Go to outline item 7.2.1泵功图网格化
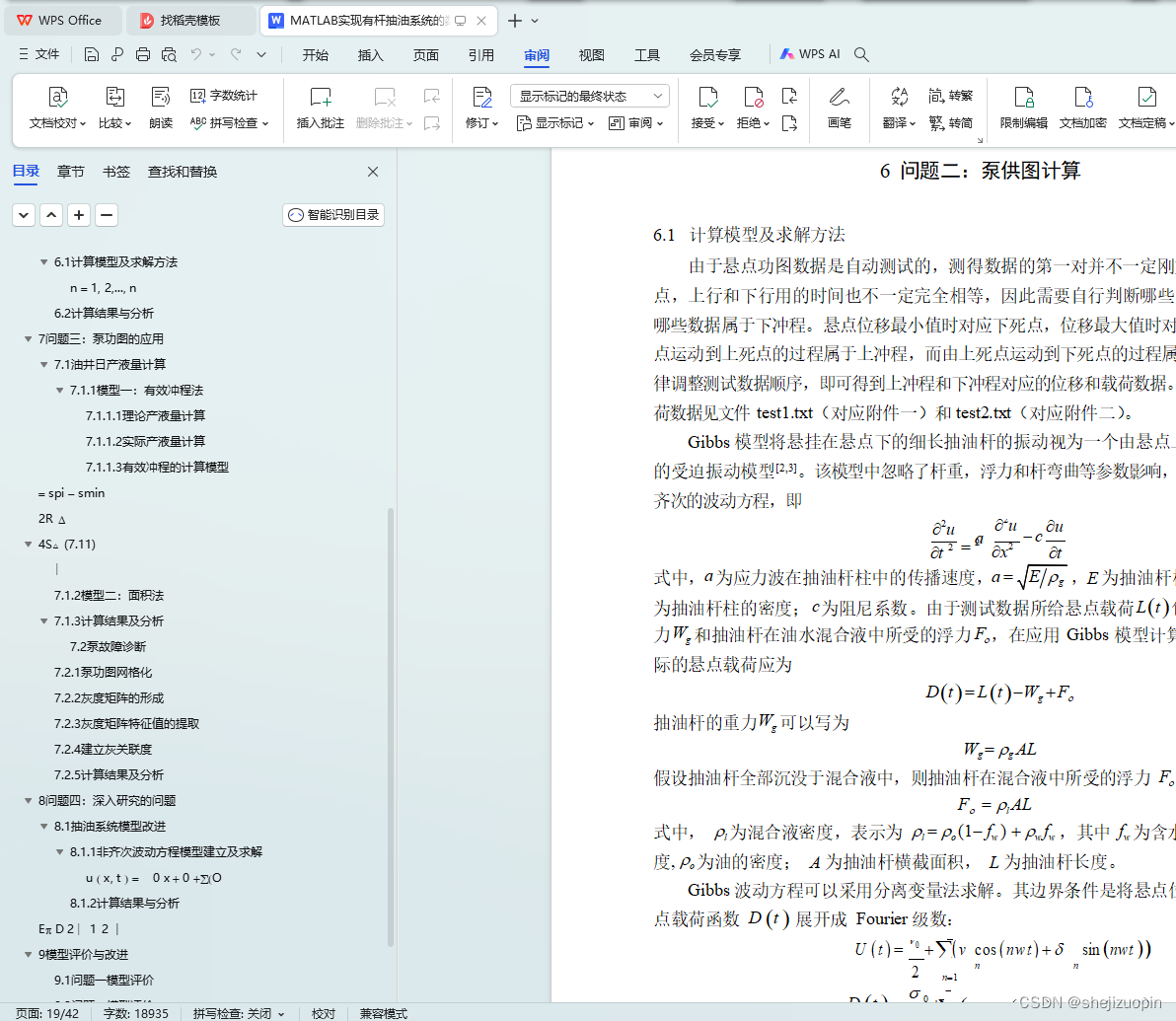1176x1021 pixels. pyautogui.click(x=103, y=672)
